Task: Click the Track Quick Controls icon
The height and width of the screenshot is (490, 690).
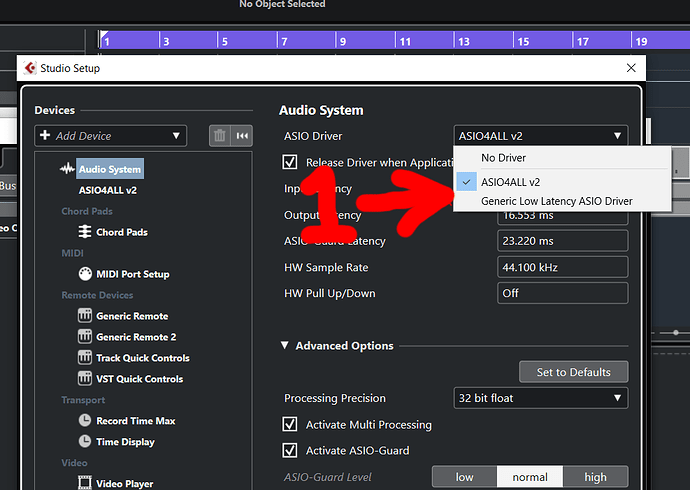Action: pyautogui.click(x=85, y=358)
